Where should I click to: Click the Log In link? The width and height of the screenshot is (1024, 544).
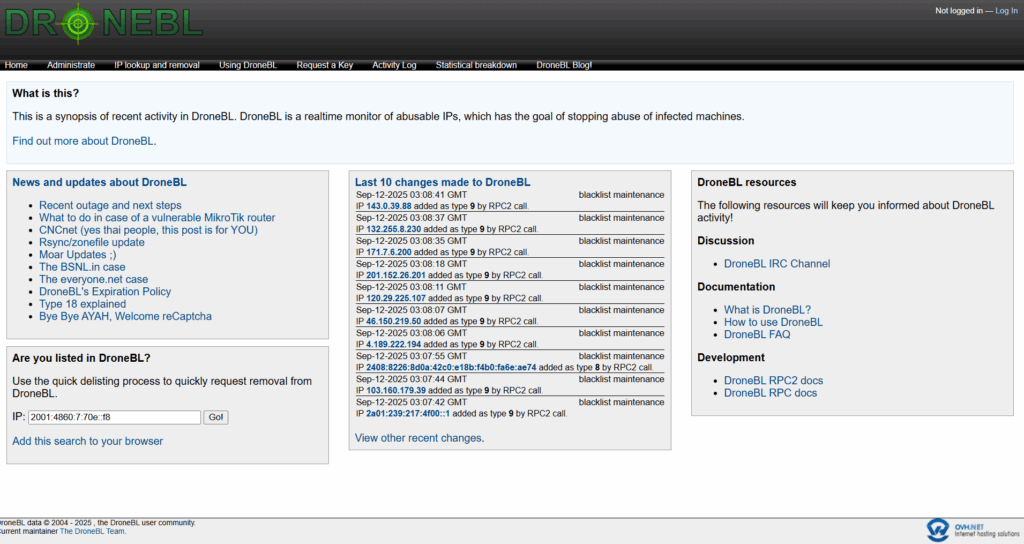pyautogui.click(x=1006, y=10)
